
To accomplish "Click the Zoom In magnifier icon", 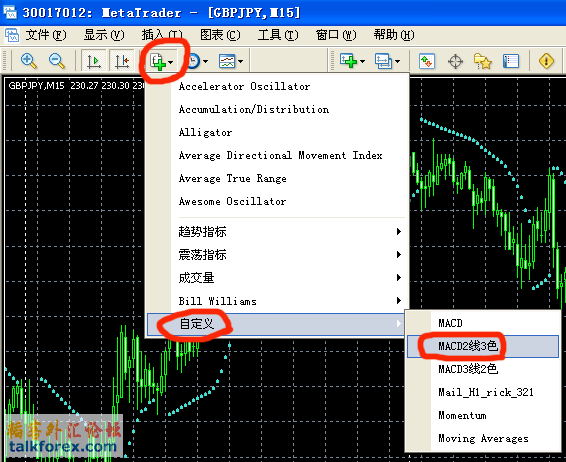I will pyautogui.click(x=29, y=61).
